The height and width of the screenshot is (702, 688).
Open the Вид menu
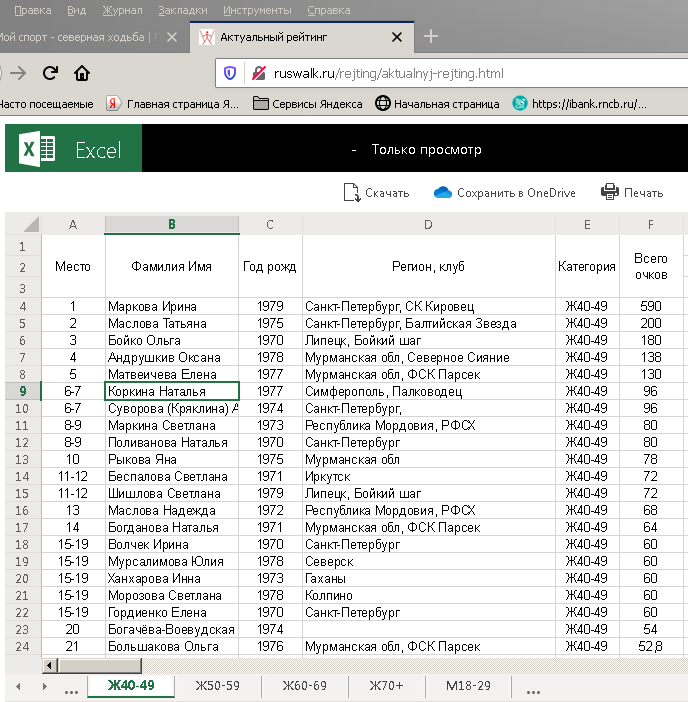(x=77, y=10)
